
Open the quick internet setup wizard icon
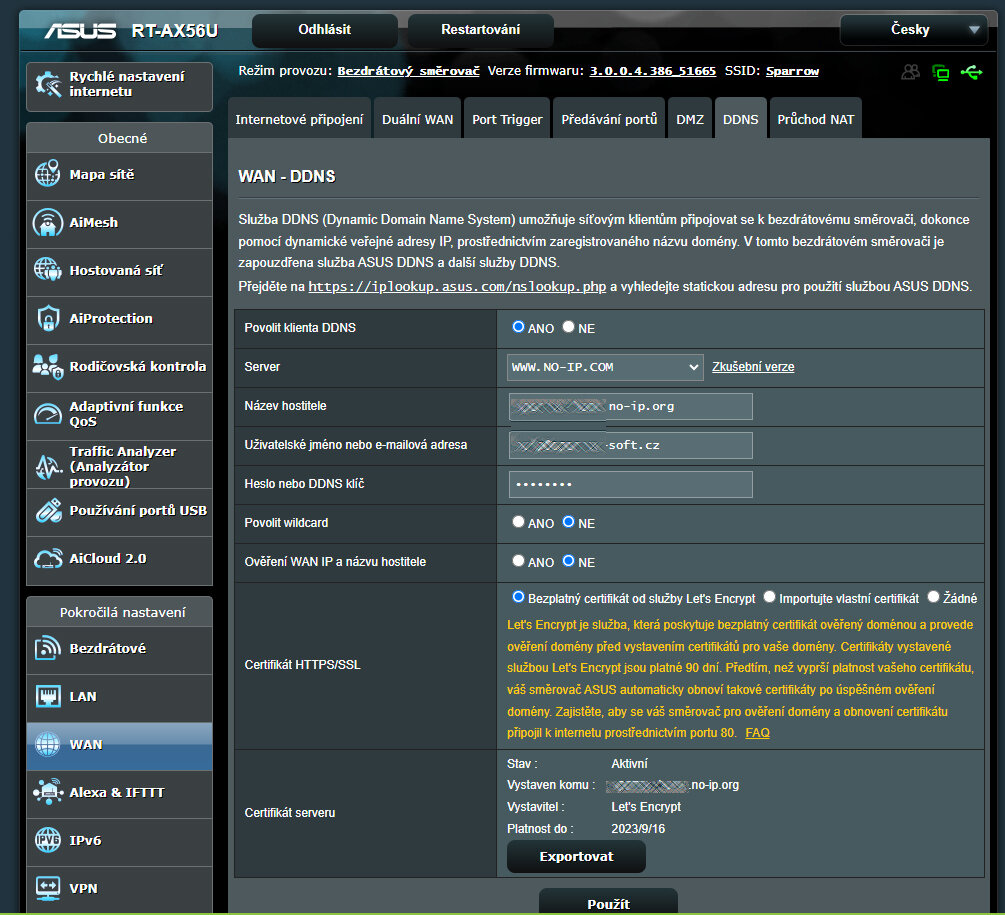pyautogui.click(x=49, y=84)
